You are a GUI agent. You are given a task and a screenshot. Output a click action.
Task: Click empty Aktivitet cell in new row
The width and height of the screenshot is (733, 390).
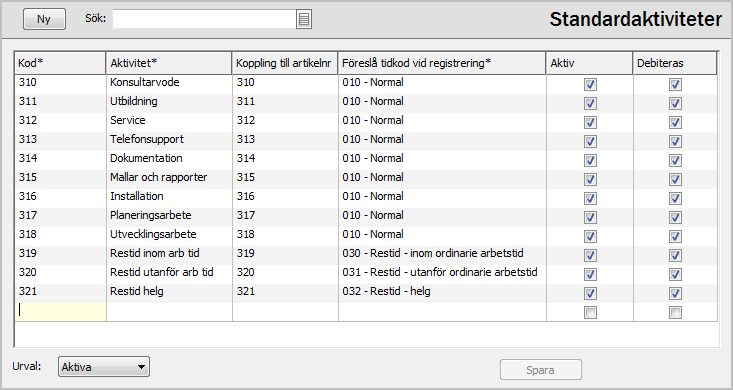pos(169,311)
